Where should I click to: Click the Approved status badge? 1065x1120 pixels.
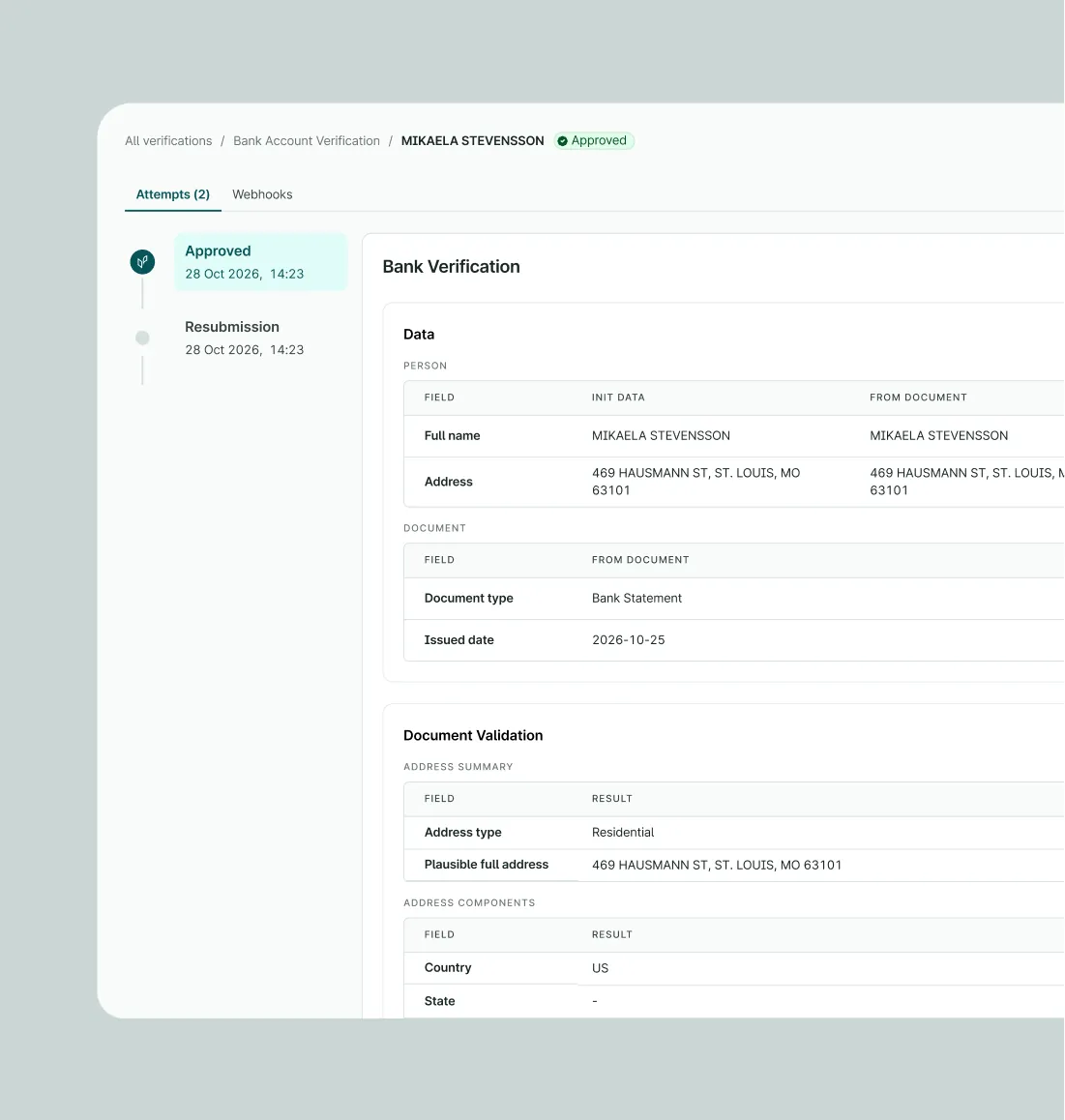click(594, 140)
